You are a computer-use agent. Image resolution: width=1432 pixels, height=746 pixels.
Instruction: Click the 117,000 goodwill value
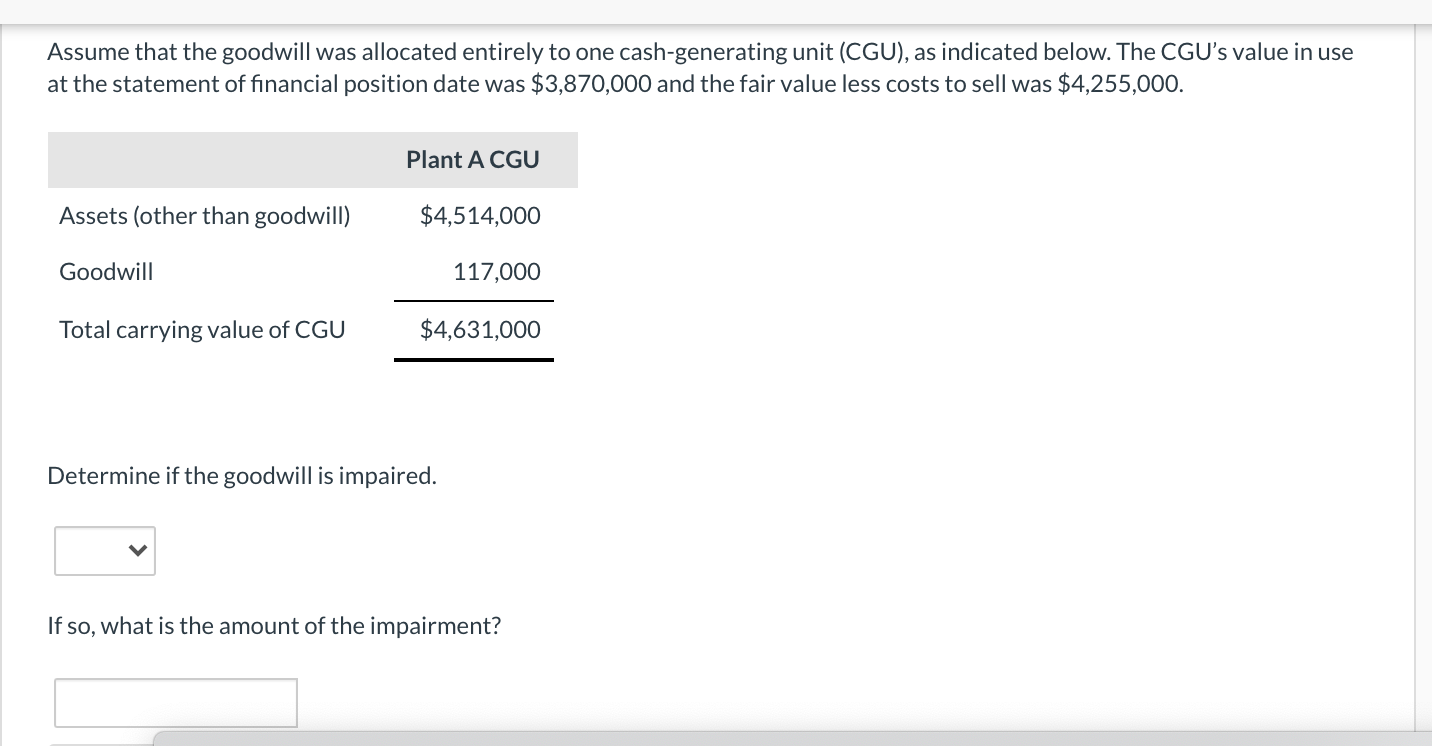(x=496, y=272)
